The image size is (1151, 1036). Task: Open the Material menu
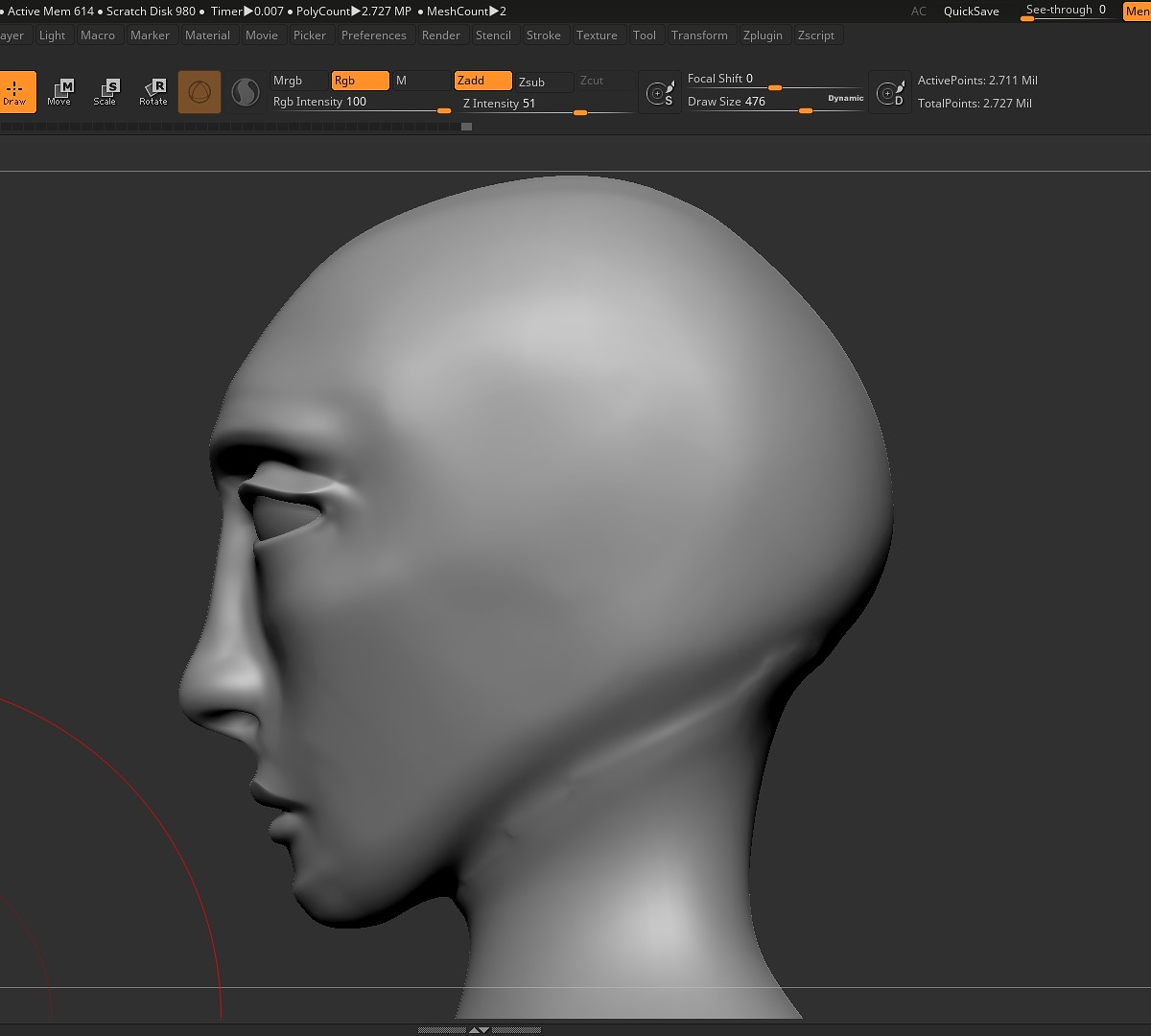click(x=207, y=35)
